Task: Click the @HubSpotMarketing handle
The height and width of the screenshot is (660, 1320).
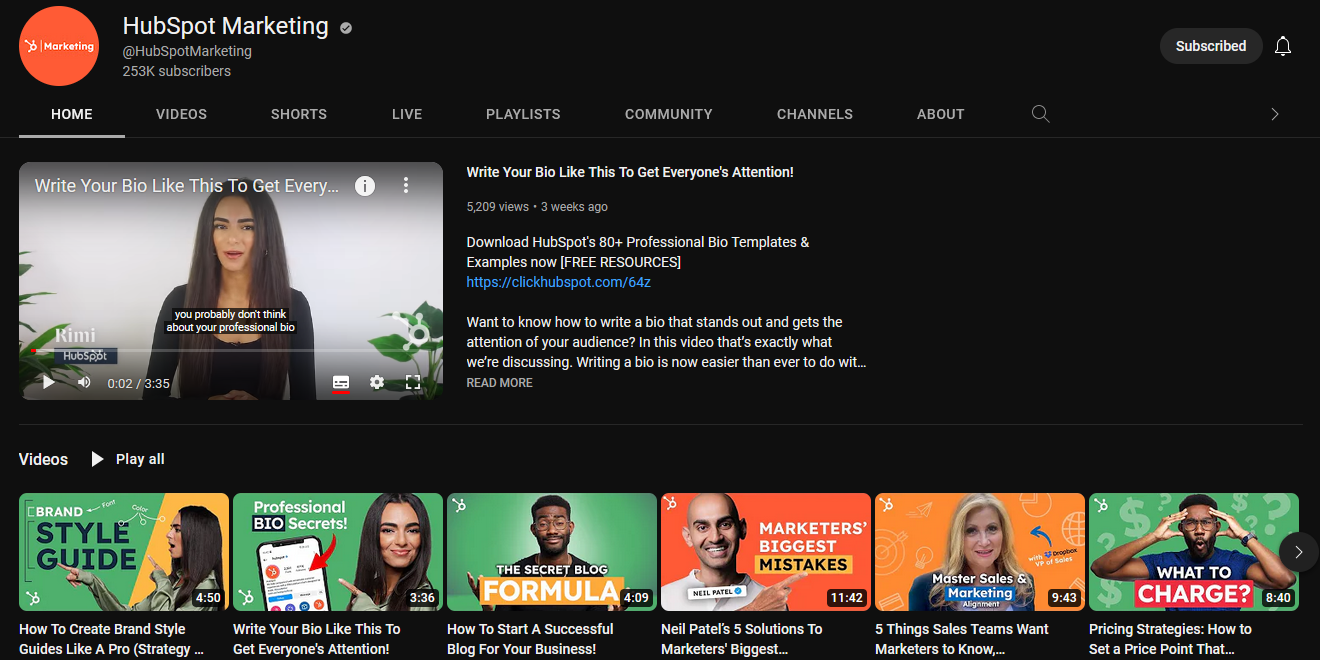Action: point(187,51)
